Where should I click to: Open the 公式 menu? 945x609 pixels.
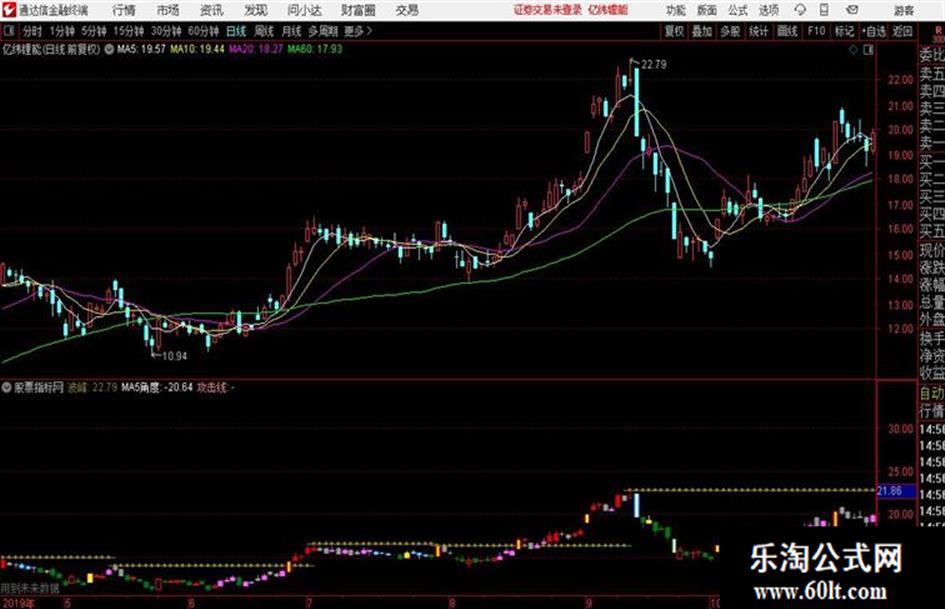point(738,10)
